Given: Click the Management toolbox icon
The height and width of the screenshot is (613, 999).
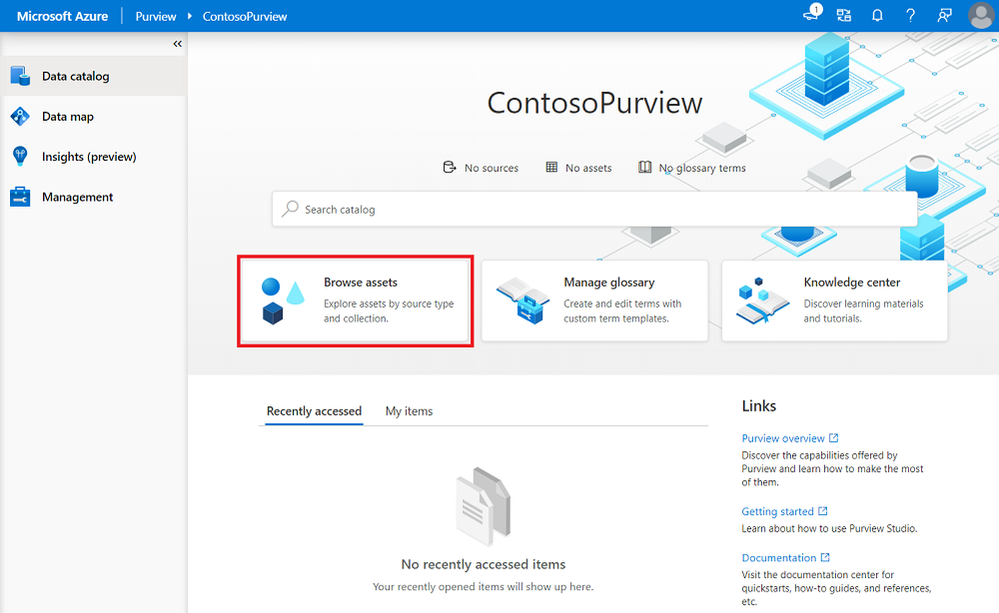Looking at the screenshot, I should point(20,197).
